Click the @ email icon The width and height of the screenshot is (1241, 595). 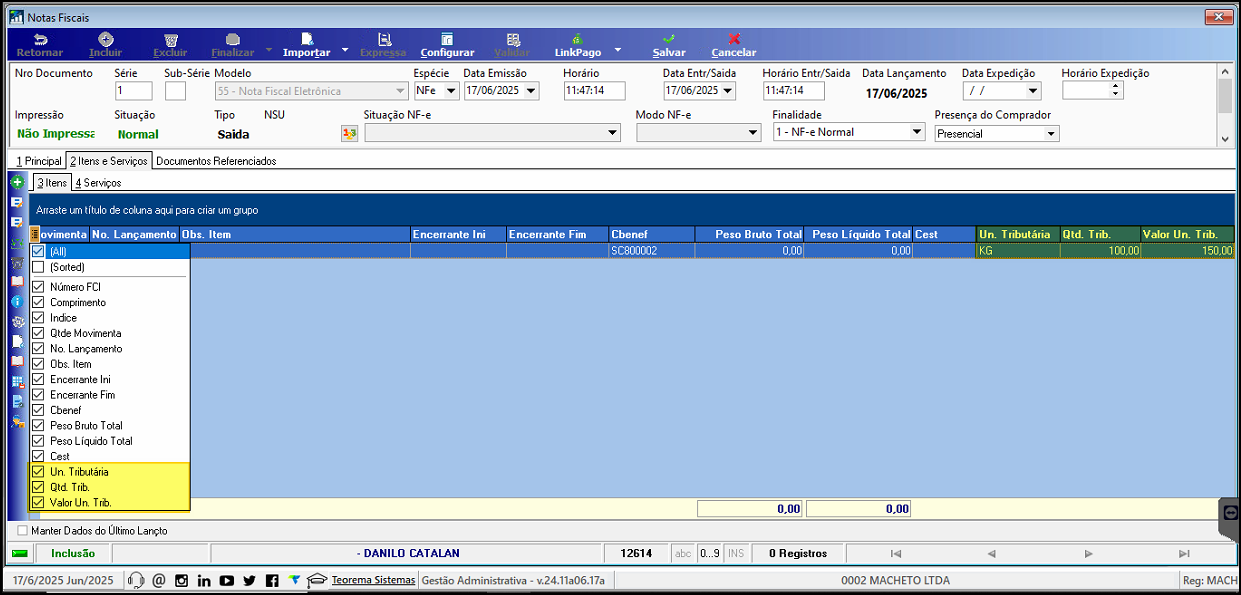159,580
